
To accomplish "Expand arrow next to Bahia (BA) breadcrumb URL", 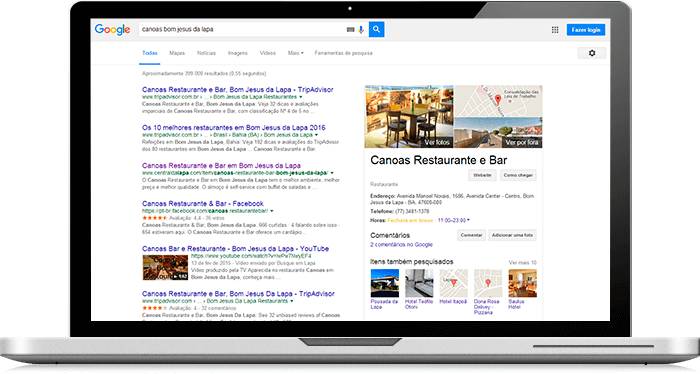I will coord(317,135).
